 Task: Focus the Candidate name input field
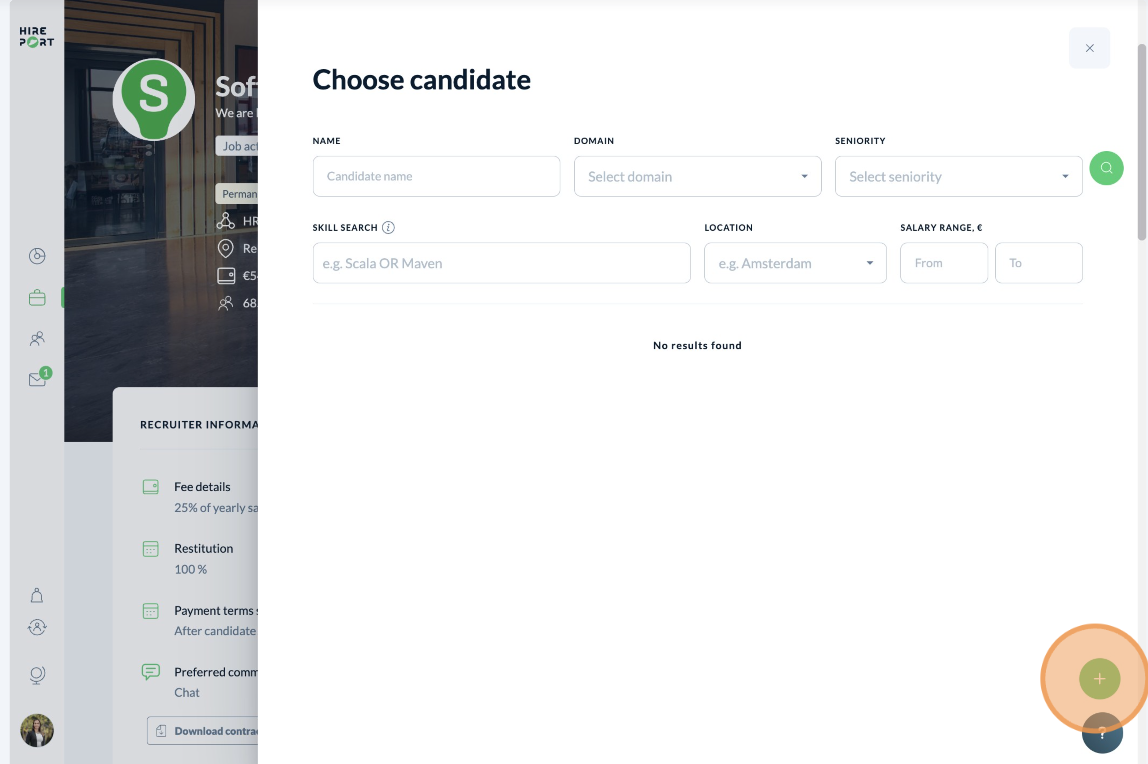click(436, 176)
